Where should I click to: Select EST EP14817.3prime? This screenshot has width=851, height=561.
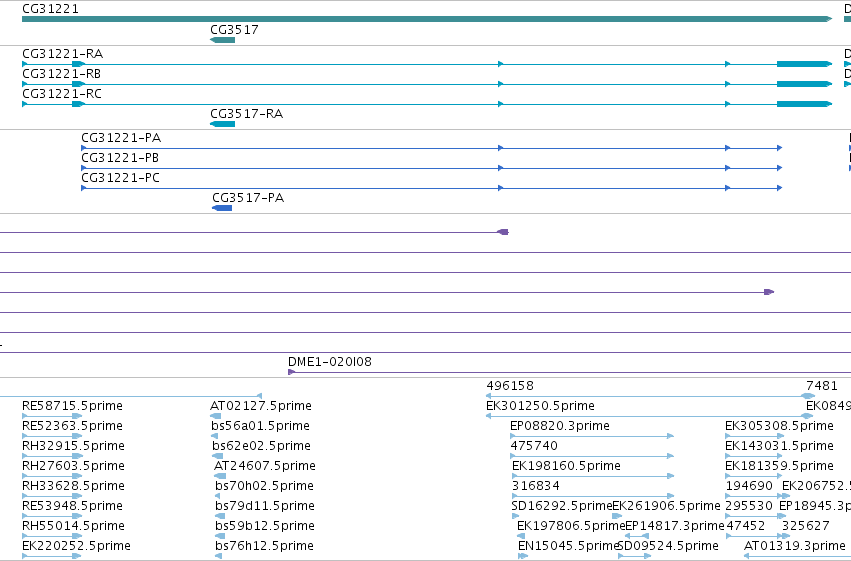coord(675,526)
